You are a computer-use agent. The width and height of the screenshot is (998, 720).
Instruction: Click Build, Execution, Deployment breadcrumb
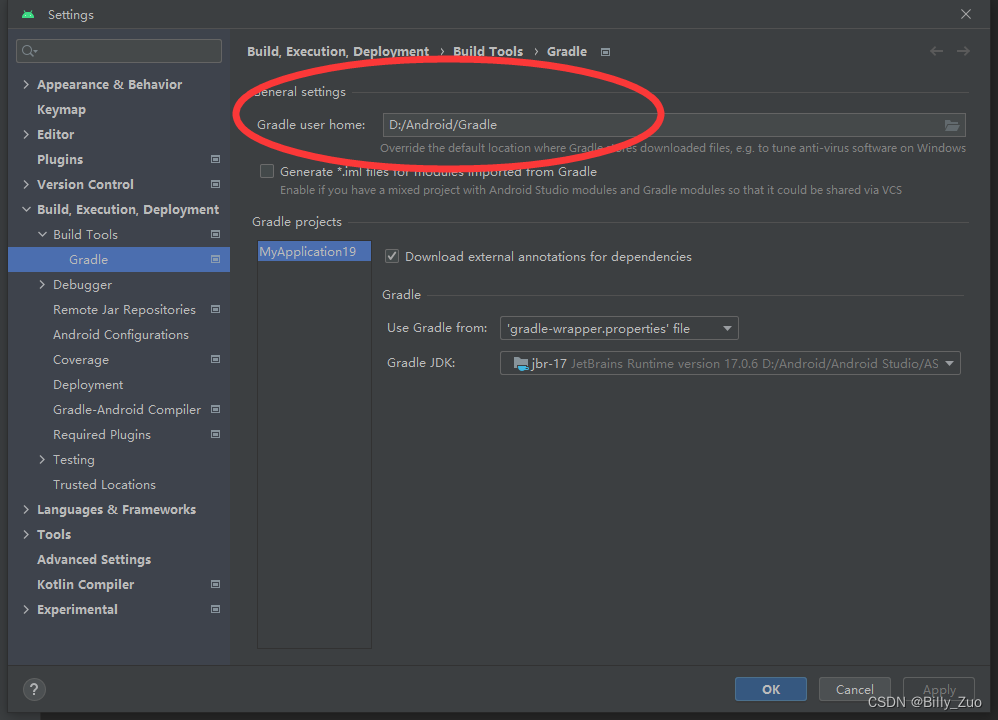pyautogui.click(x=338, y=52)
